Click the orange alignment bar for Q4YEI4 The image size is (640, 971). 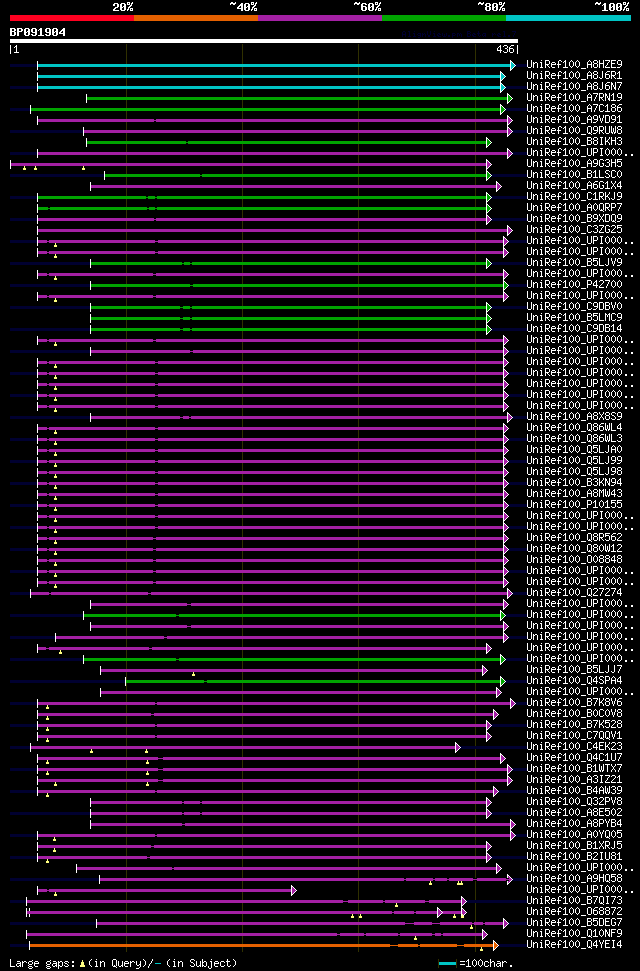[x=263, y=945]
